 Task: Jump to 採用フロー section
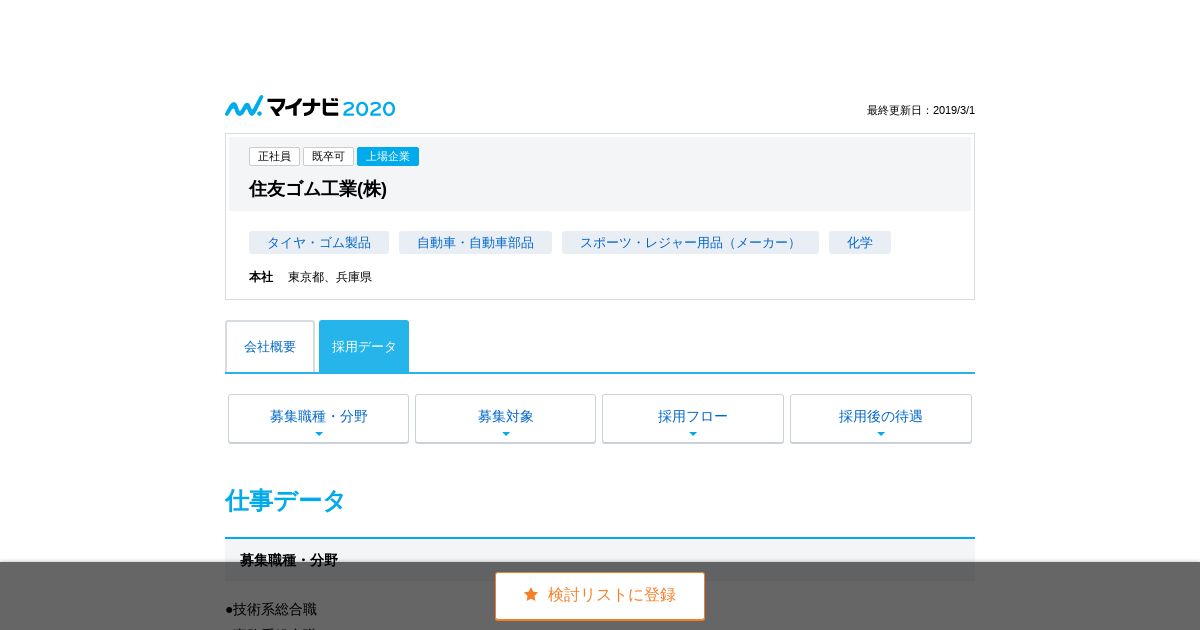[x=693, y=418]
